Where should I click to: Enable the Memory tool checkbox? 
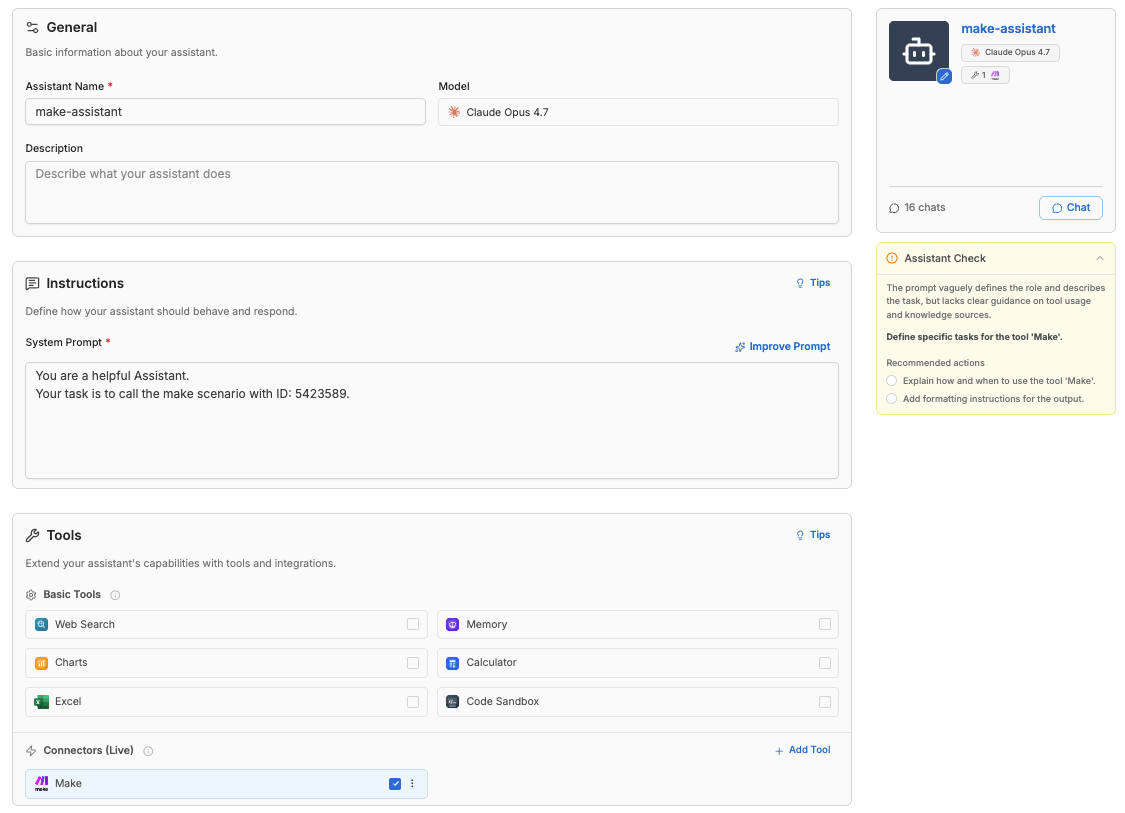[824, 624]
